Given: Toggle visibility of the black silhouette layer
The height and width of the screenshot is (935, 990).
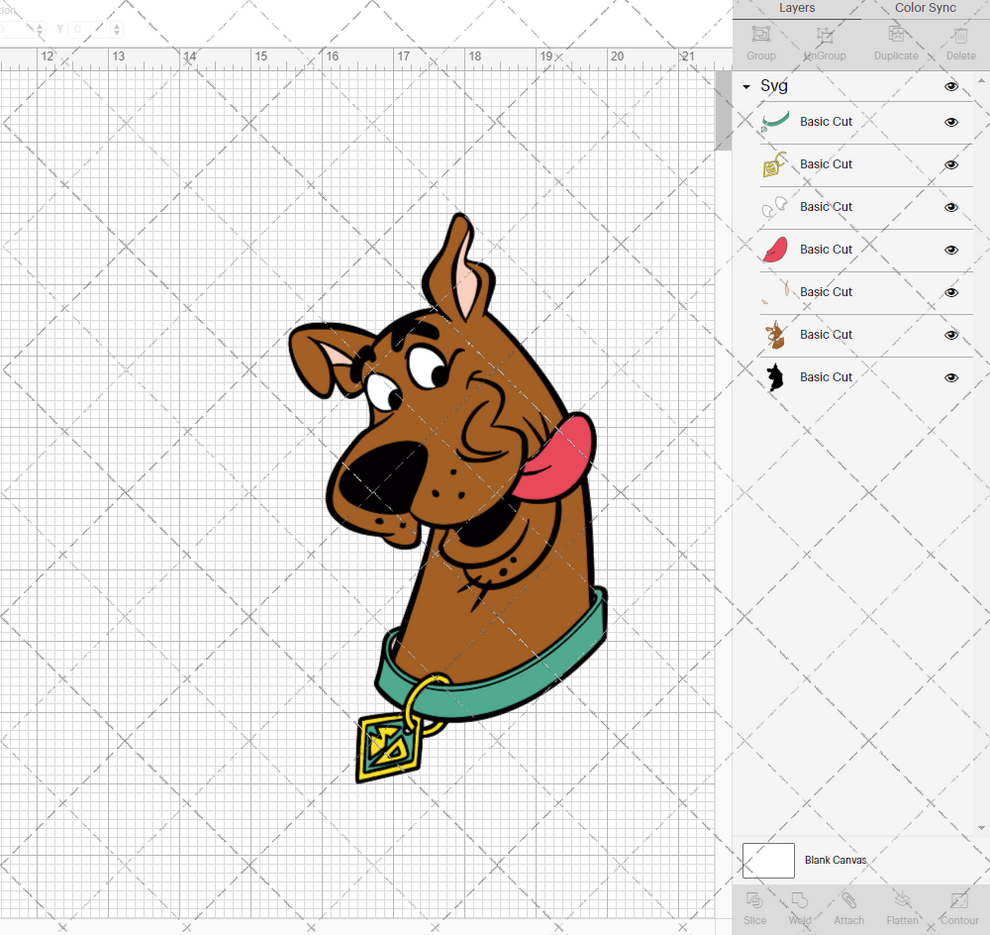Looking at the screenshot, I should (x=951, y=377).
